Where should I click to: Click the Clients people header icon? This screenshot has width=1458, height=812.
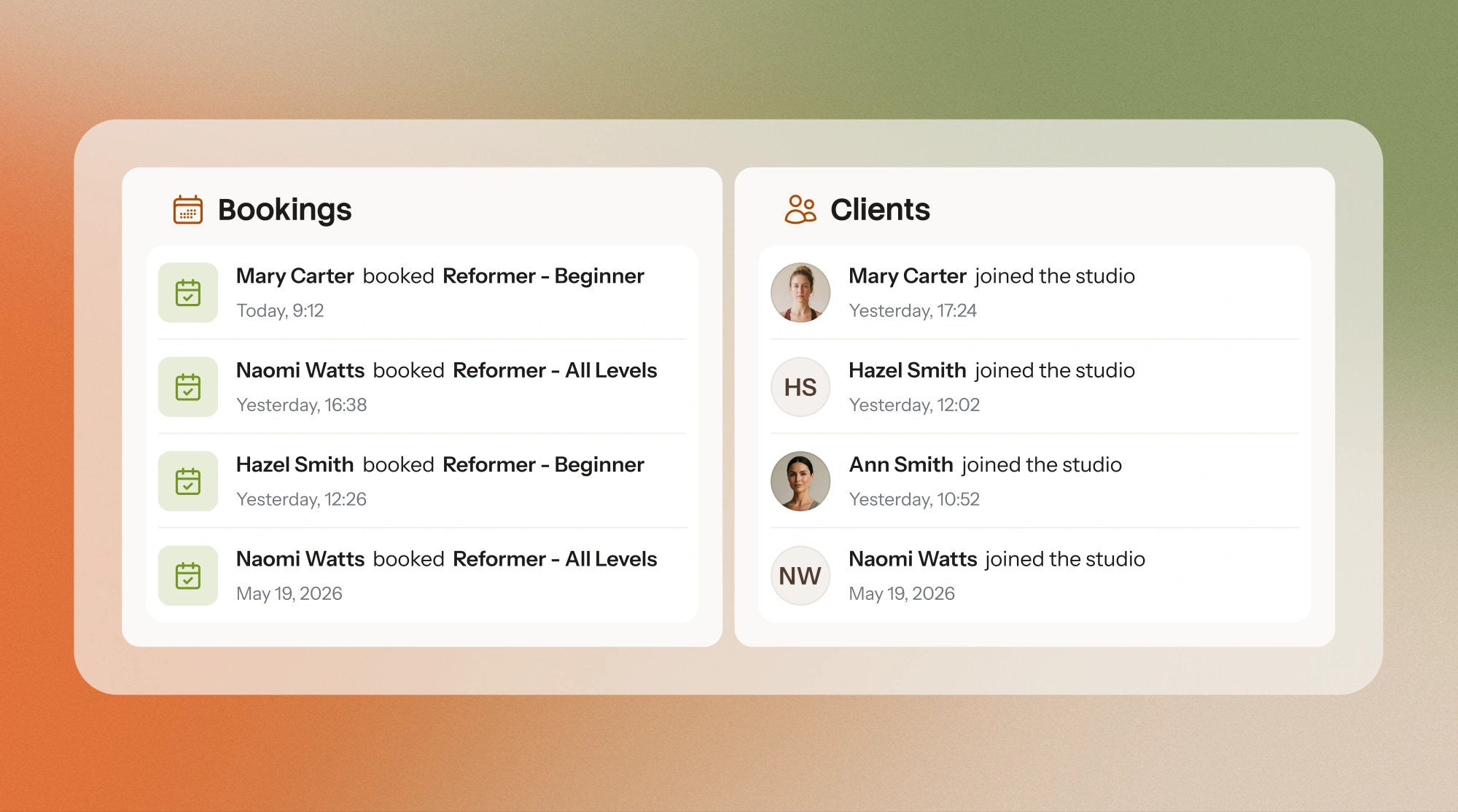pos(800,209)
